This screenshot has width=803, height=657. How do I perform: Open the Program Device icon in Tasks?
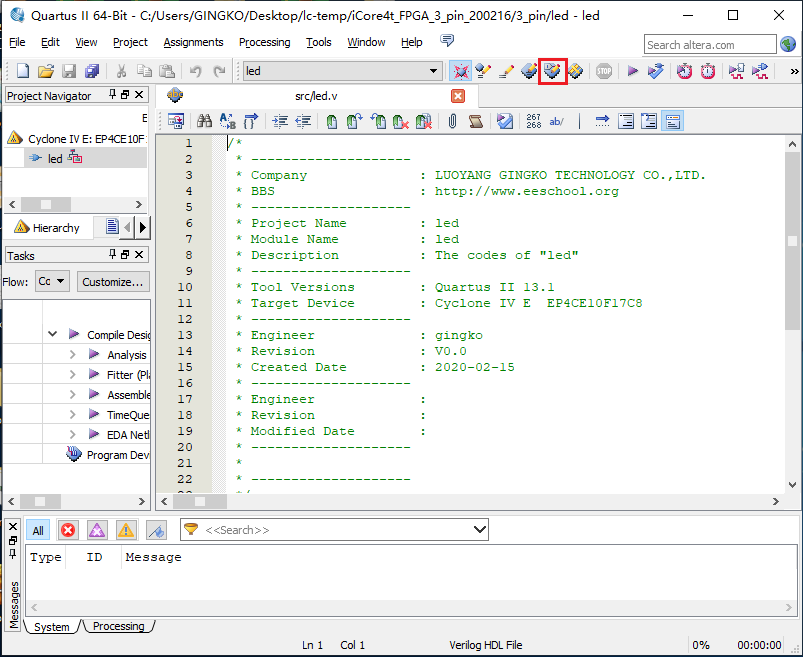coord(74,455)
